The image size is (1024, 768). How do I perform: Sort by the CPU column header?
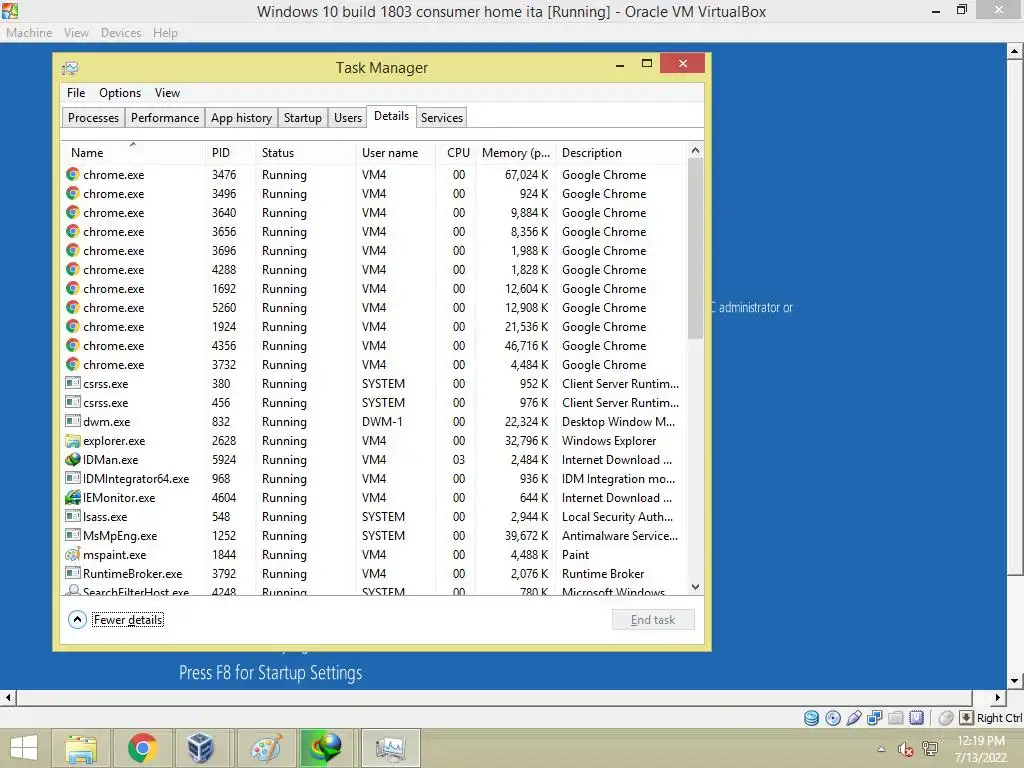coord(458,153)
